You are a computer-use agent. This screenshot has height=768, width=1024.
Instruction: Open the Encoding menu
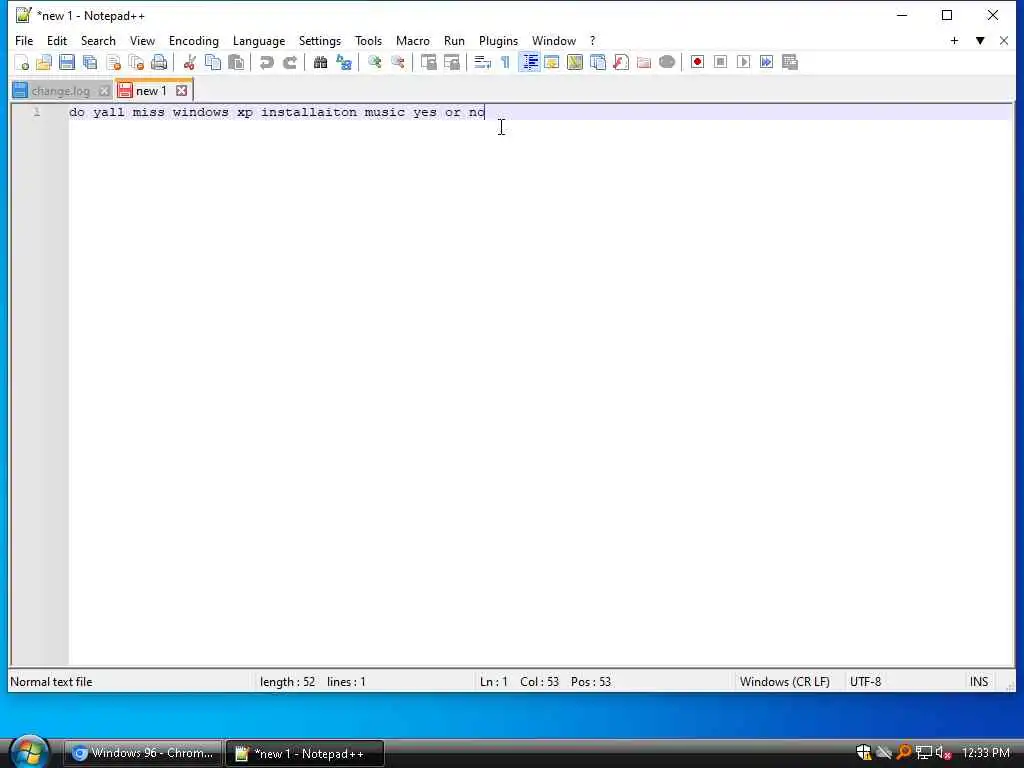tap(194, 40)
